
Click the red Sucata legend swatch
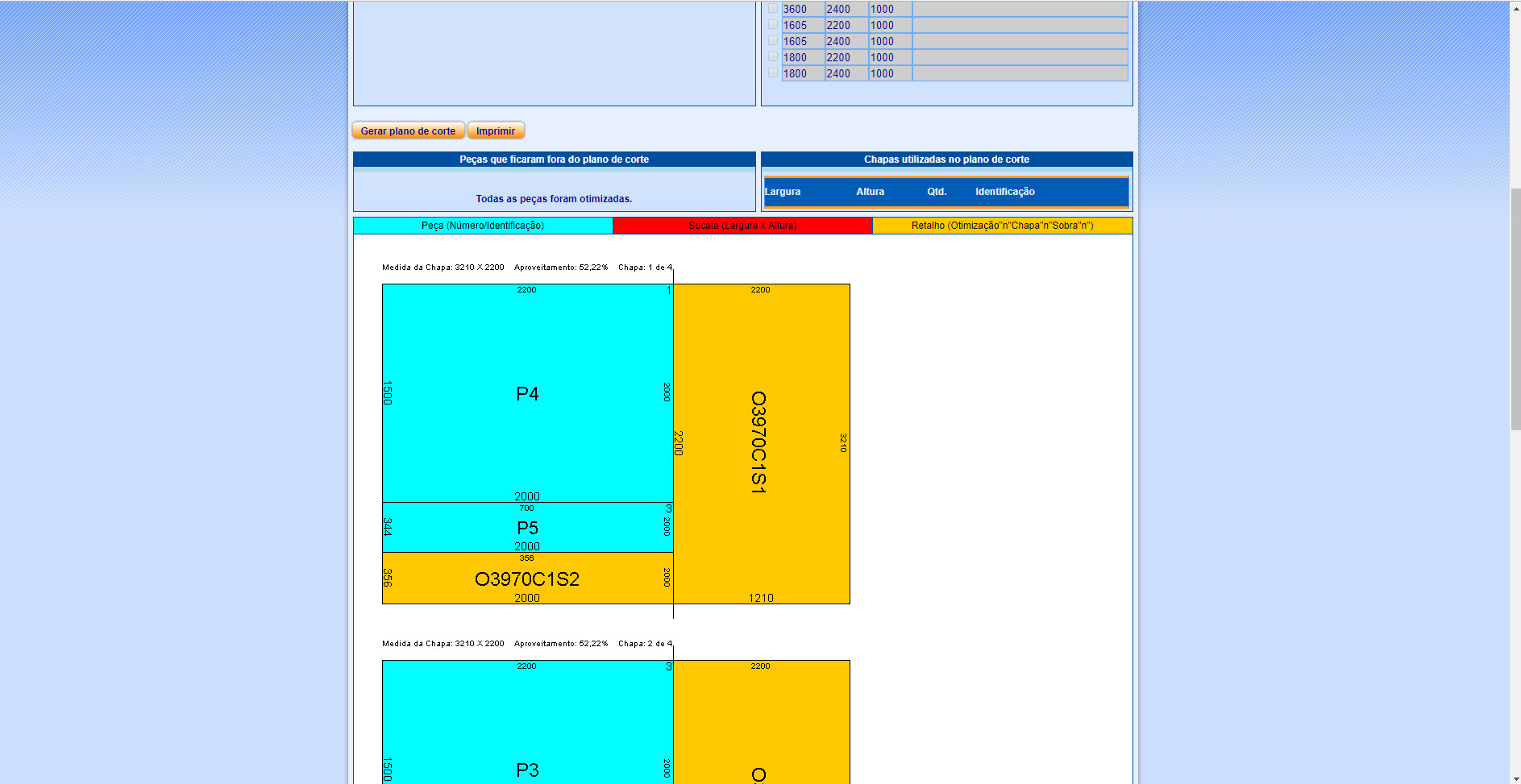[x=742, y=226]
